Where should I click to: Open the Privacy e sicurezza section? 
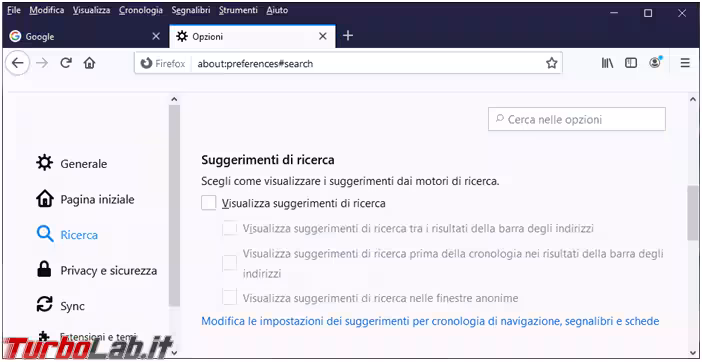pos(96,270)
